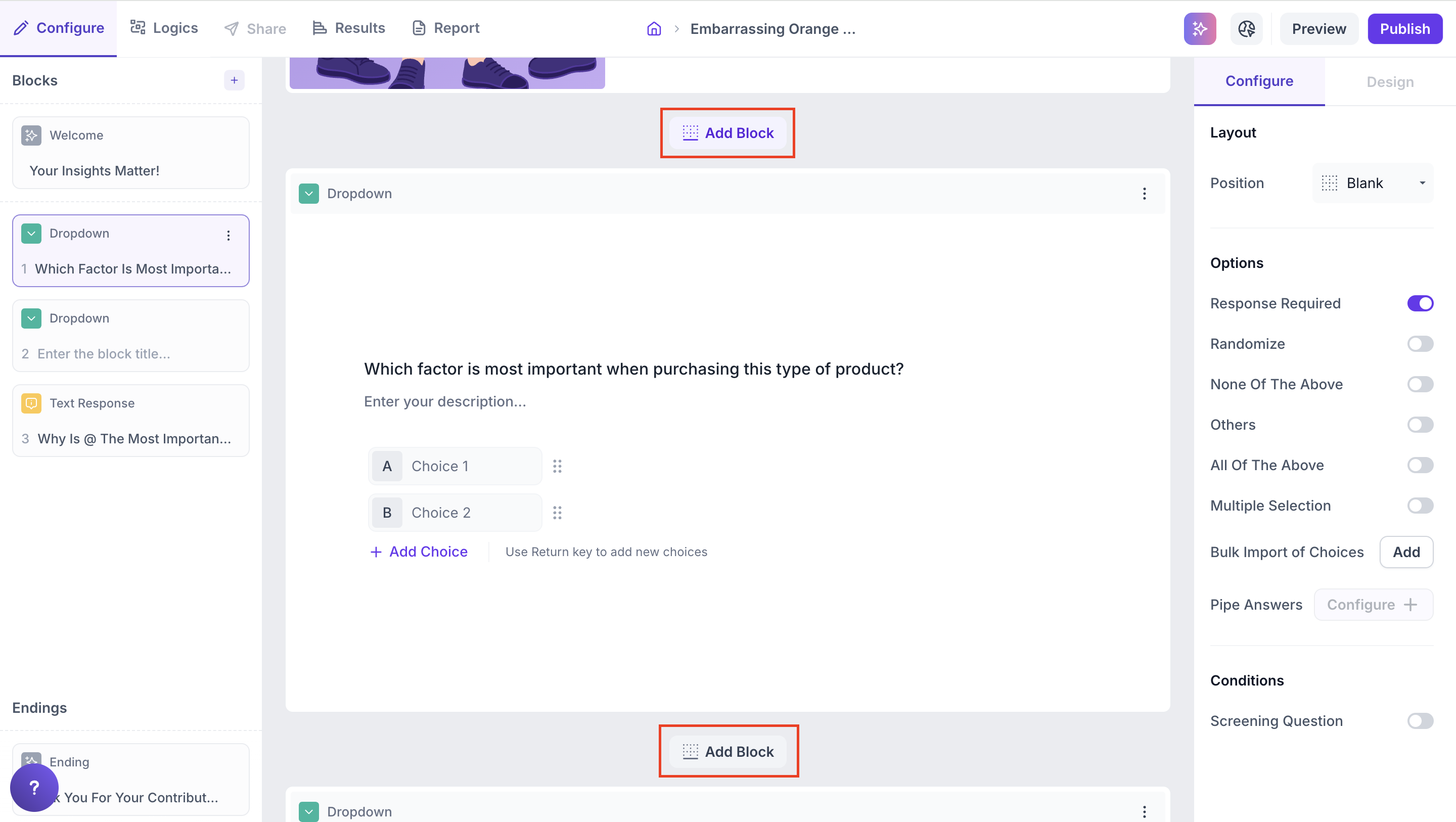The width and height of the screenshot is (1456, 822).
Task: Open sidebar Dropdown block options menu
Action: pyautogui.click(x=229, y=235)
